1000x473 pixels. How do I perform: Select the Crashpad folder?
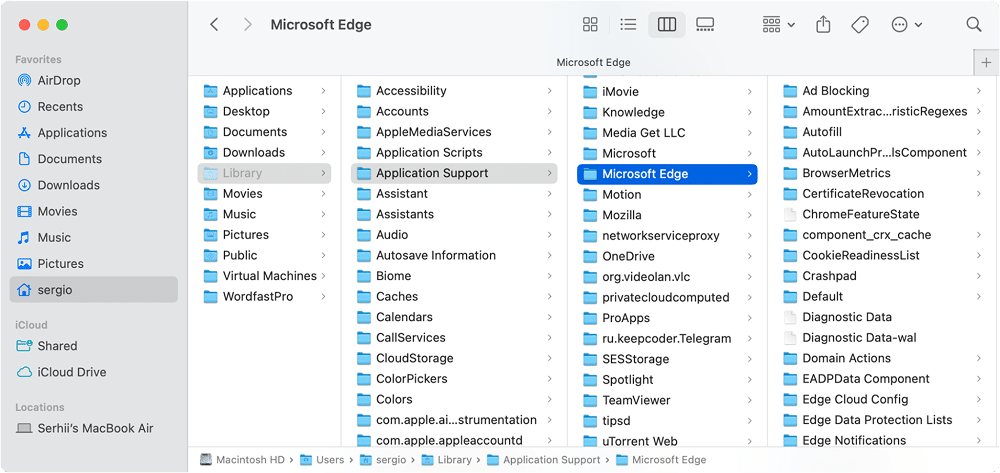click(x=883, y=276)
